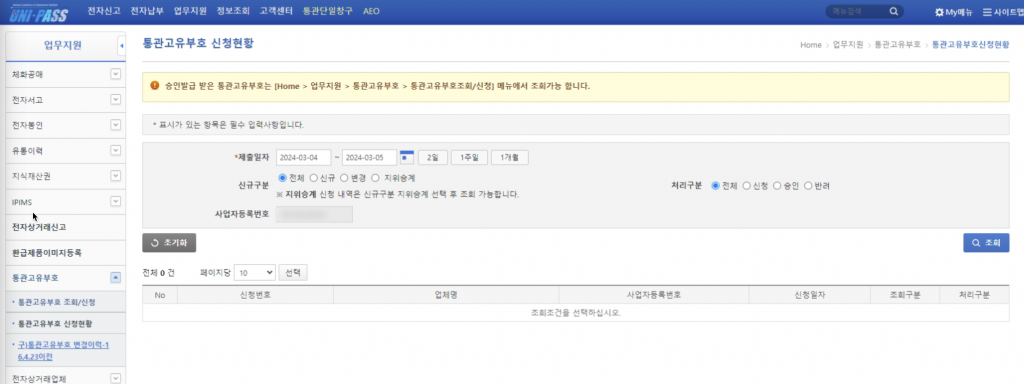This screenshot has height=384, width=1024.
Task: Click the 신청일자 column header
Action: click(x=810, y=295)
